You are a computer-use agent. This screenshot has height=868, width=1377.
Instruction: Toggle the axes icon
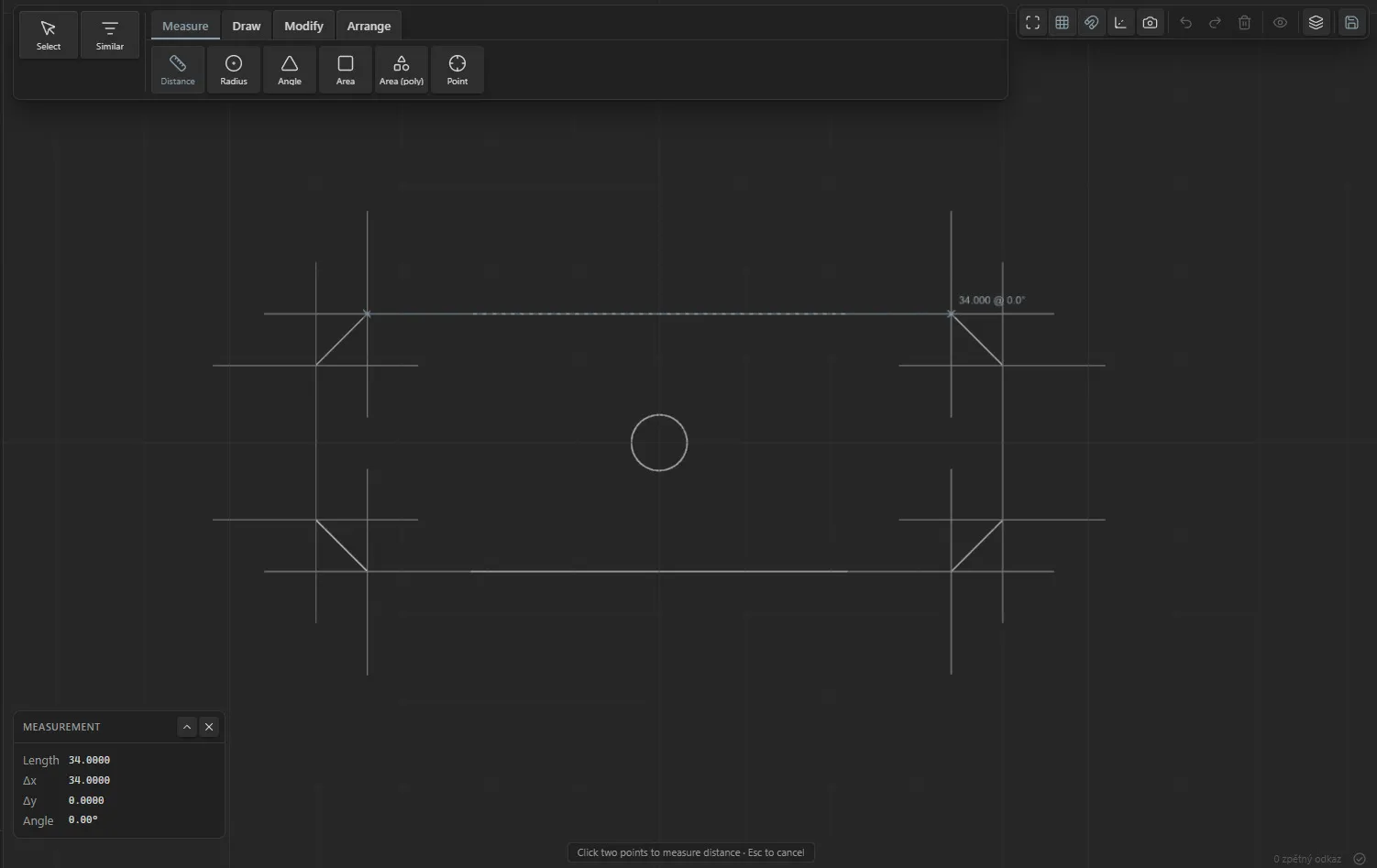(1121, 23)
